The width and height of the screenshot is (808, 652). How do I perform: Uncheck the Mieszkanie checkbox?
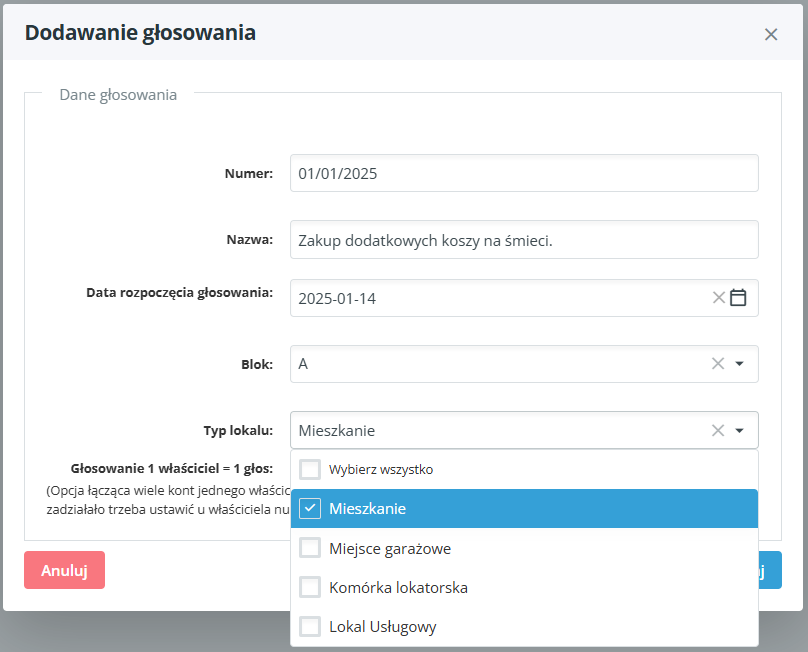310,508
